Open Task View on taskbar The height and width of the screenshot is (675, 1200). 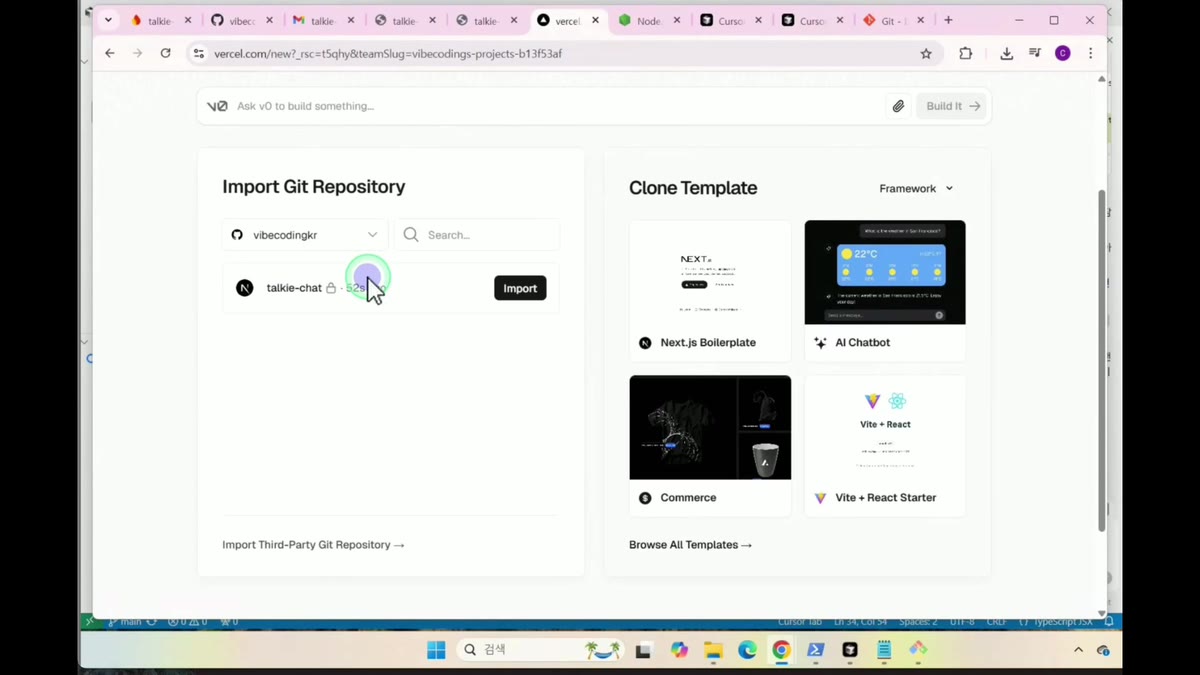[644, 650]
